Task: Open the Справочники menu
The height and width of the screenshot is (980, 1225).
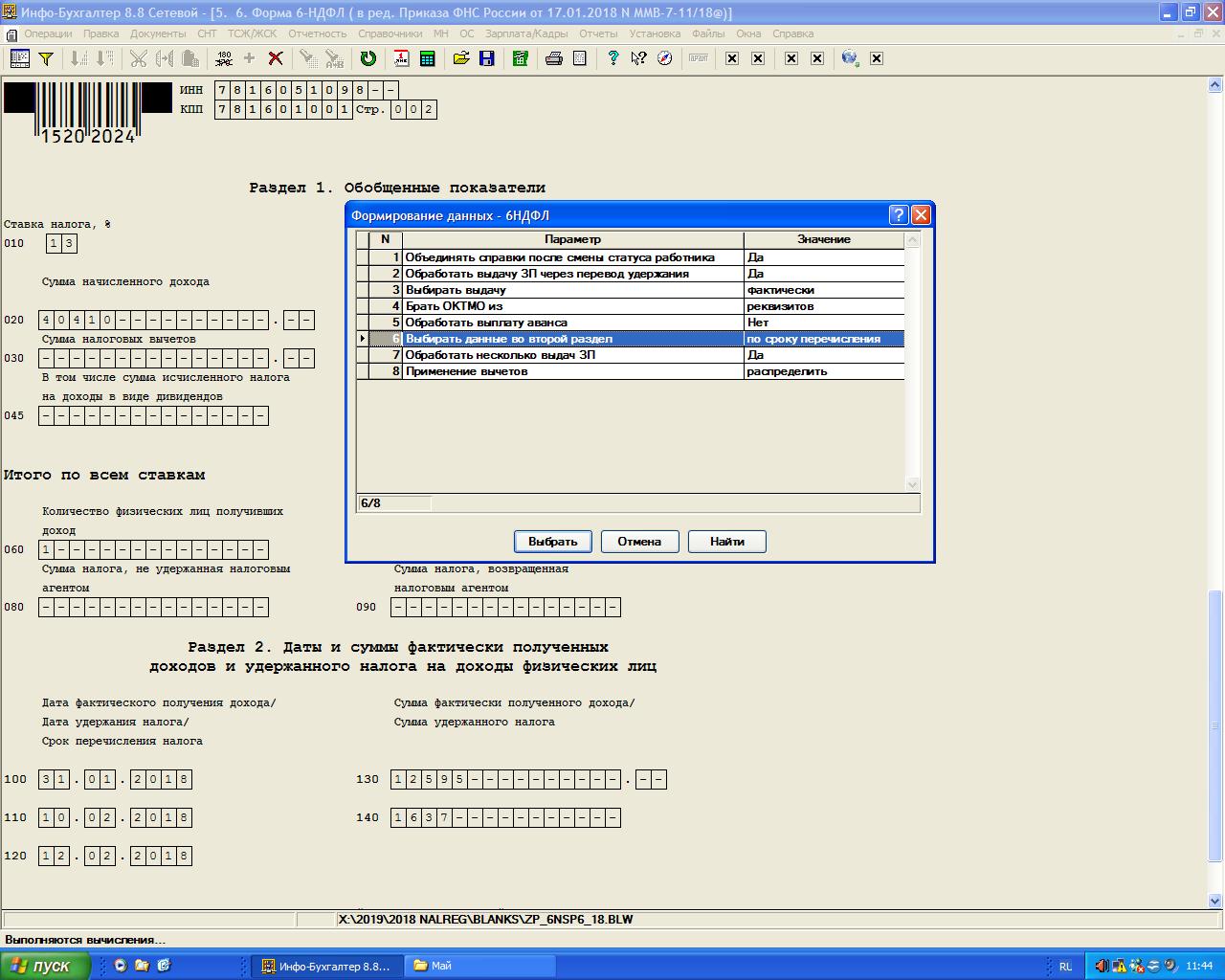Action: click(x=390, y=33)
